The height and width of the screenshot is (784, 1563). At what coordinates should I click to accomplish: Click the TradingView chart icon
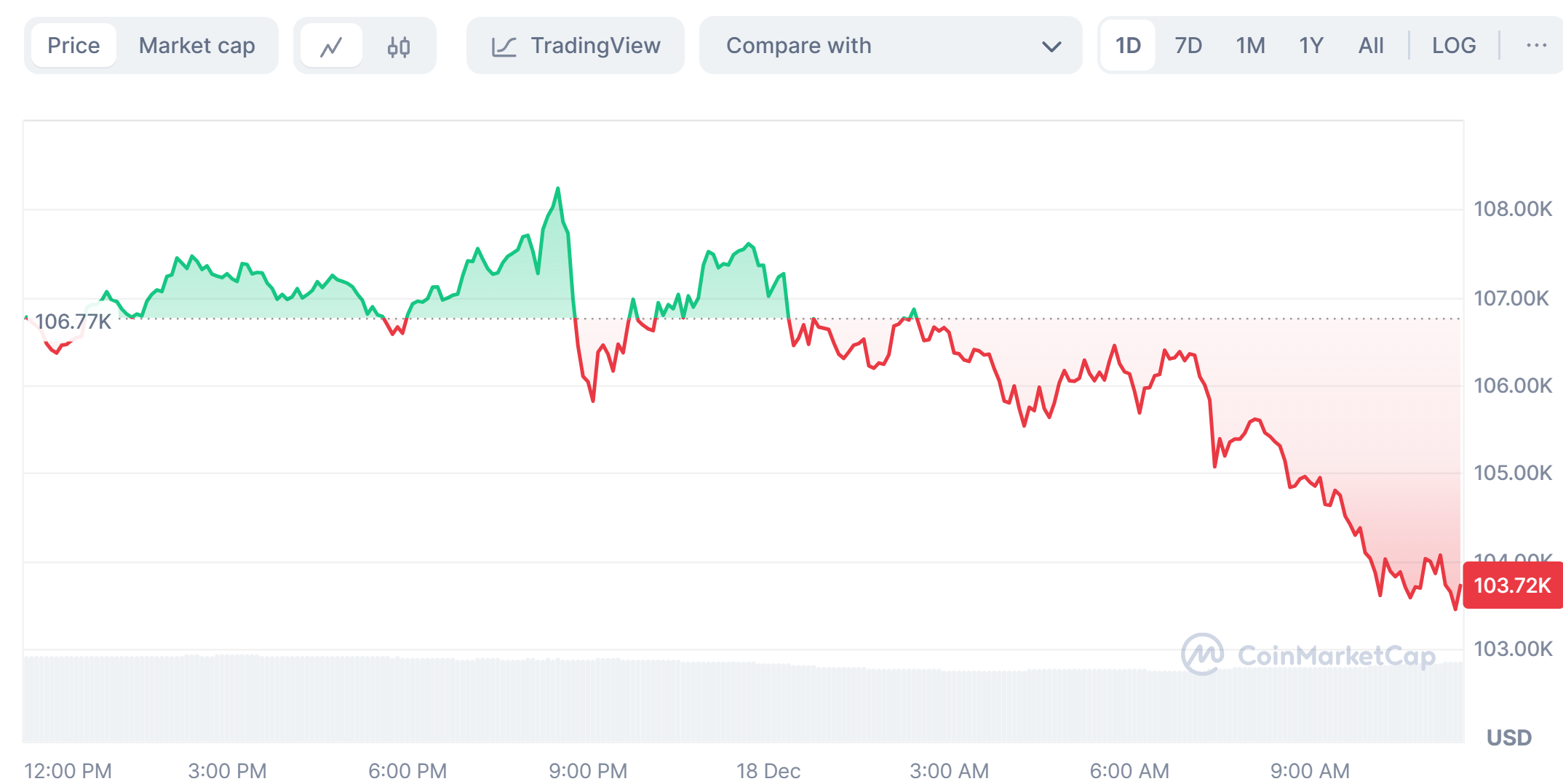coord(504,47)
